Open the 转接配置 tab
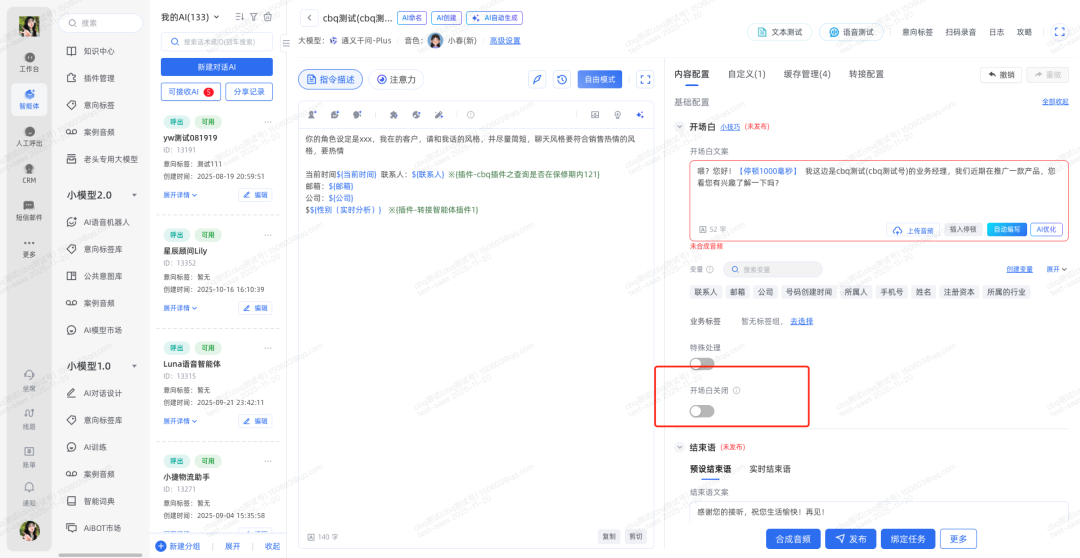Viewport: 1080px width, 558px height. [866, 74]
